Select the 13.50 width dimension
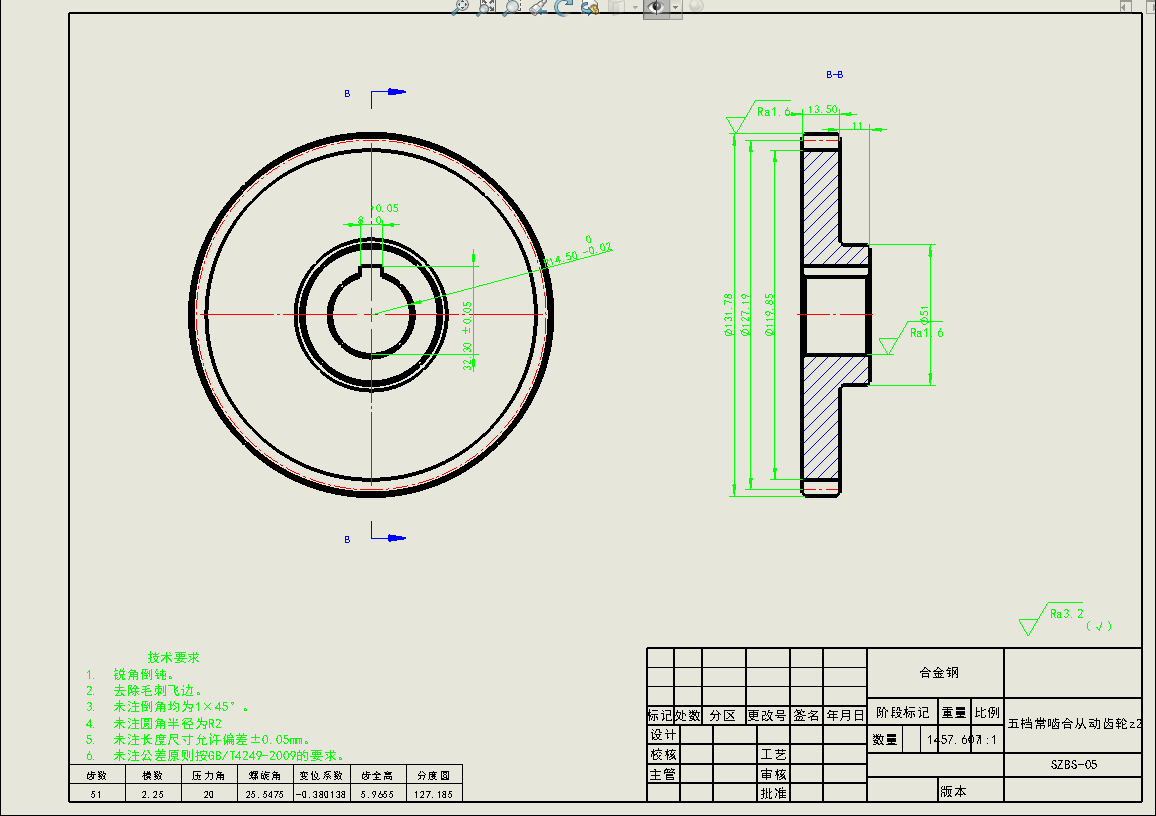The height and width of the screenshot is (816, 1156). (821, 109)
